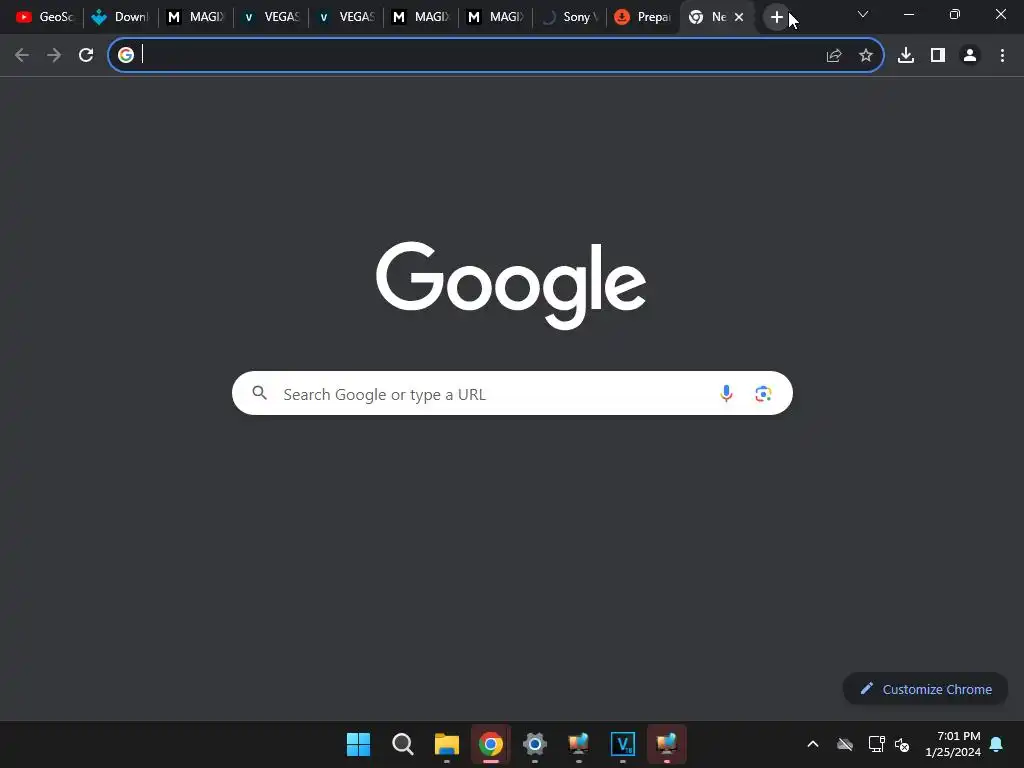Image resolution: width=1024 pixels, height=768 pixels.
Task: Start voice search with microphone icon
Action: pos(726,393)
